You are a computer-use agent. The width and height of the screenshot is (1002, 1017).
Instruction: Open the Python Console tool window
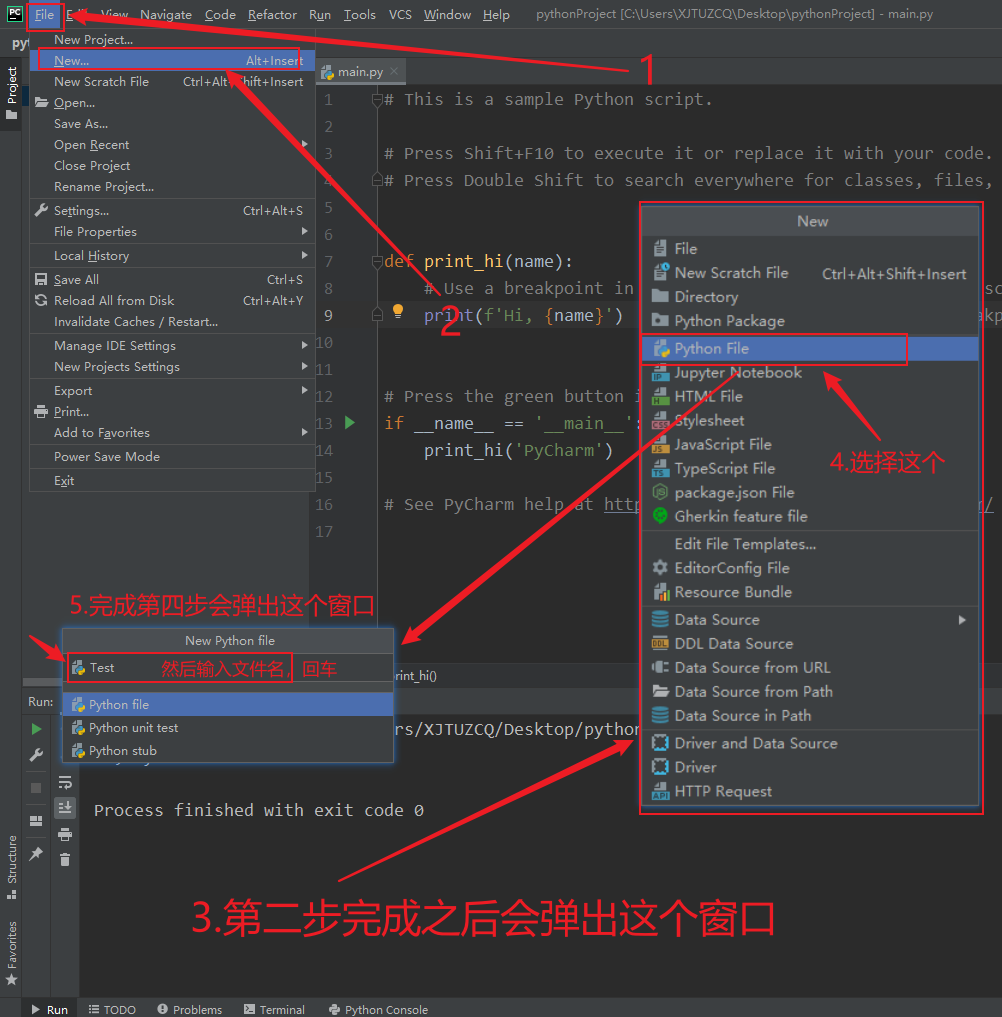(378, 1009)
